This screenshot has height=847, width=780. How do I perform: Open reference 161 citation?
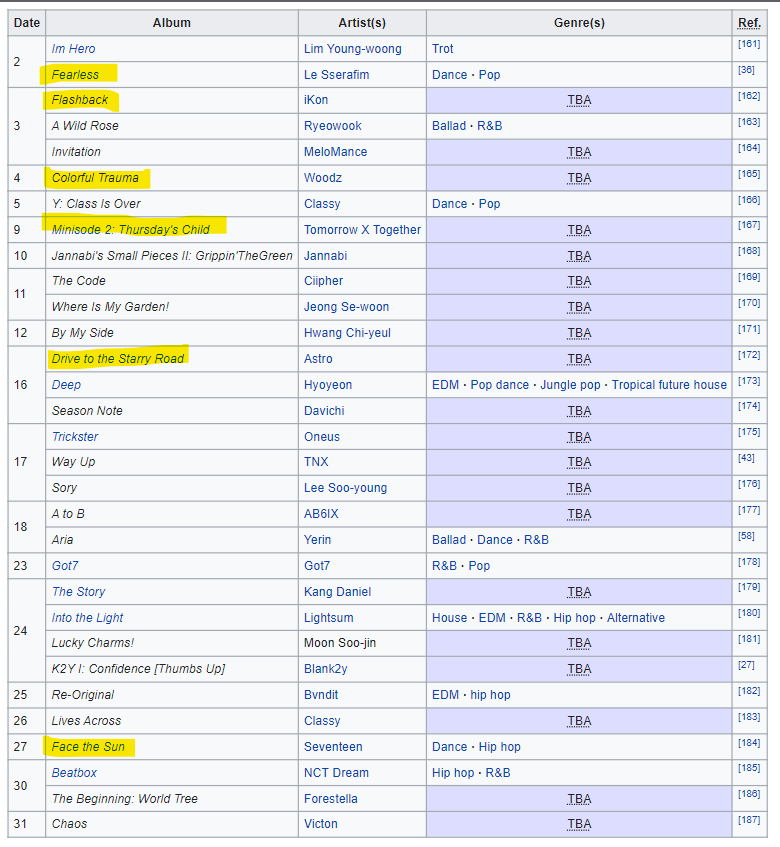pyautogui.click(x=749, y=44)
